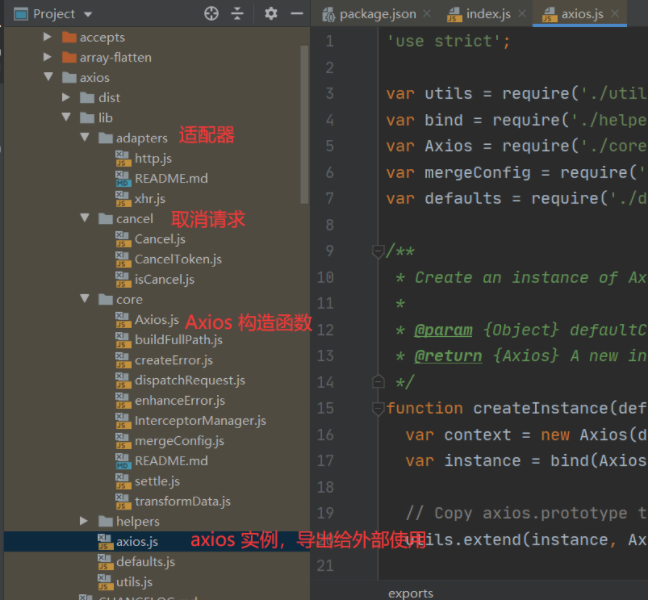Click the collapse all icon in Project toolbar
The height and width of the screenshot is (600, 648).
pos(237,14)
